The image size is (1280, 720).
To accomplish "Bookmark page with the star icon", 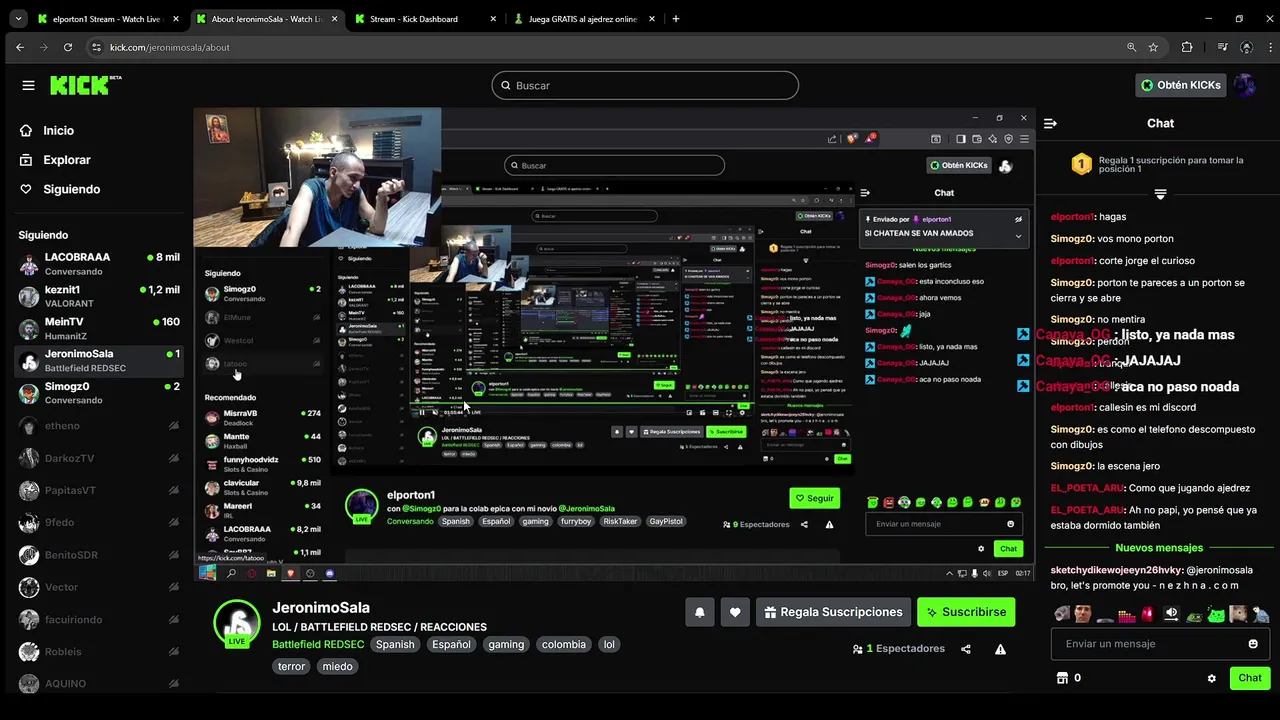I will [1153, 47].
